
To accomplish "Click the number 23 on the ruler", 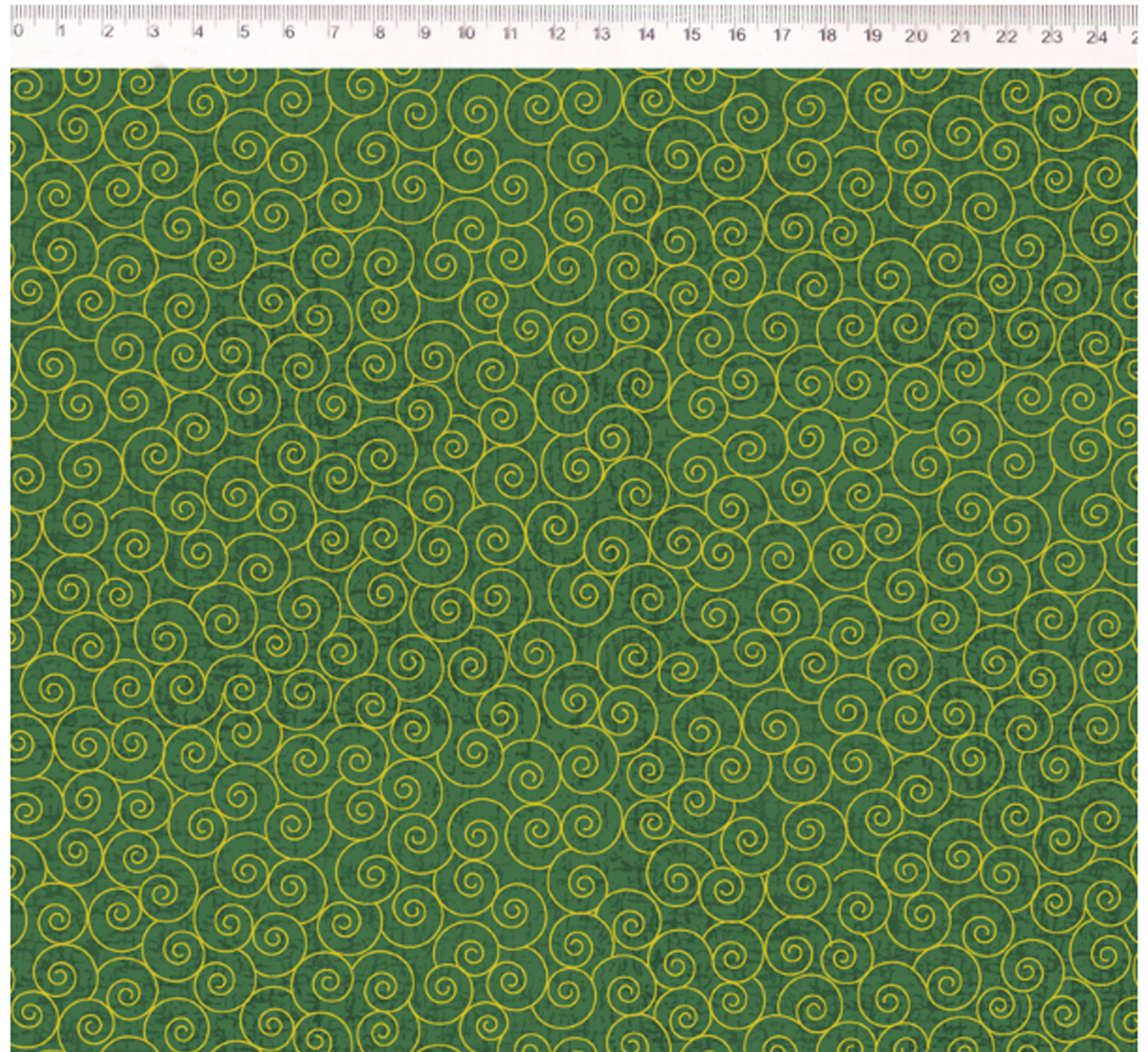I will coord(1052,37).
